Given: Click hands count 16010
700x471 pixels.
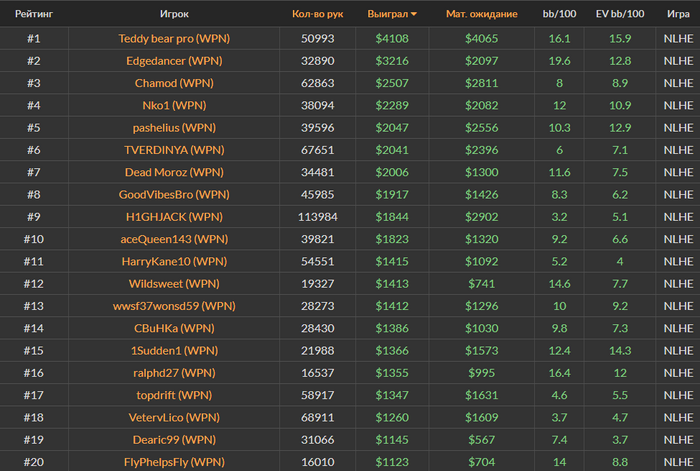Looking at the screenshot, I should pyautogui.click(x=317, y=463).
